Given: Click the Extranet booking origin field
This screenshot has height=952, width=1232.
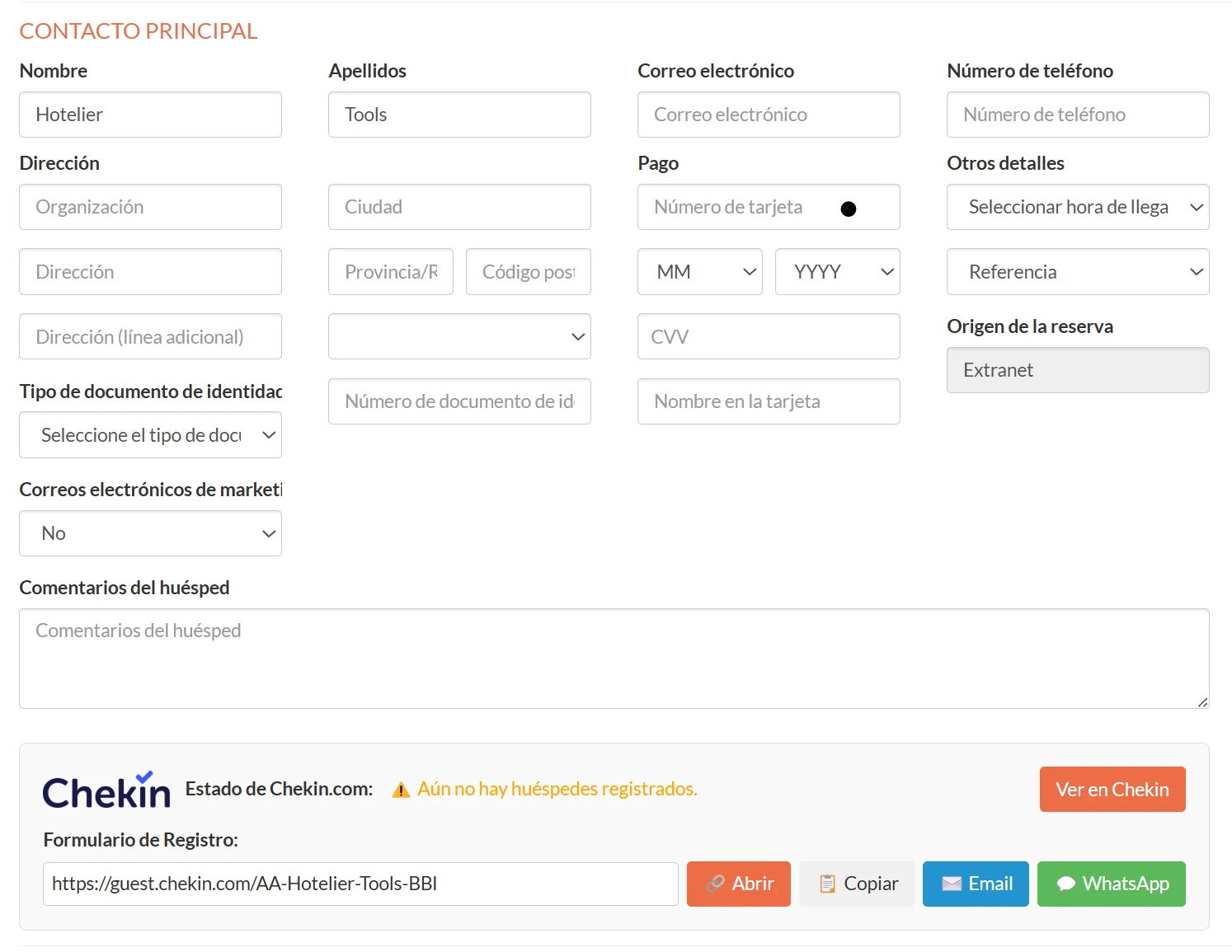Looking at the screenshot, I should [1078, 370].
